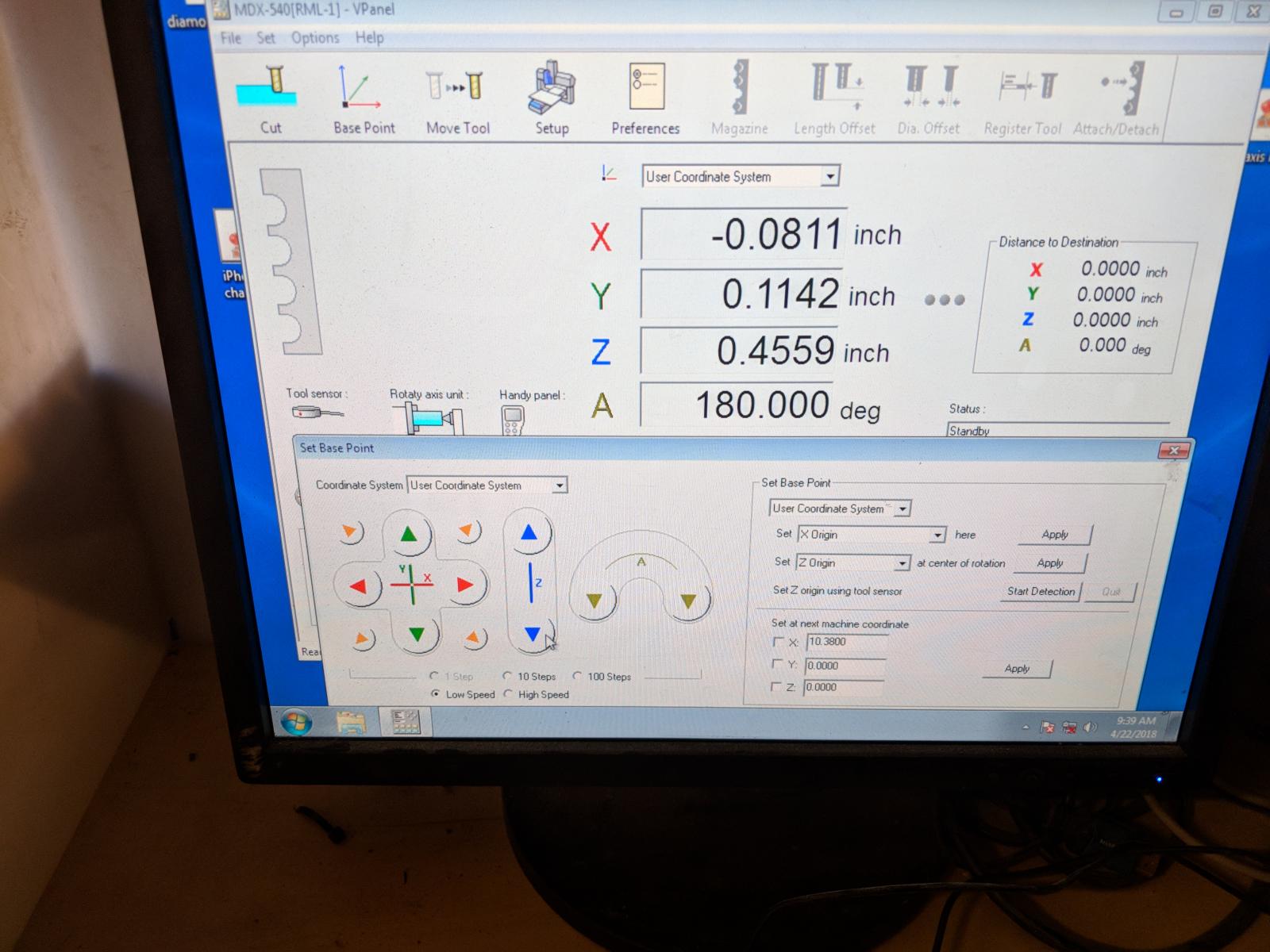
Task: Open the X Origin set dropdown
Action: point(937,535)
